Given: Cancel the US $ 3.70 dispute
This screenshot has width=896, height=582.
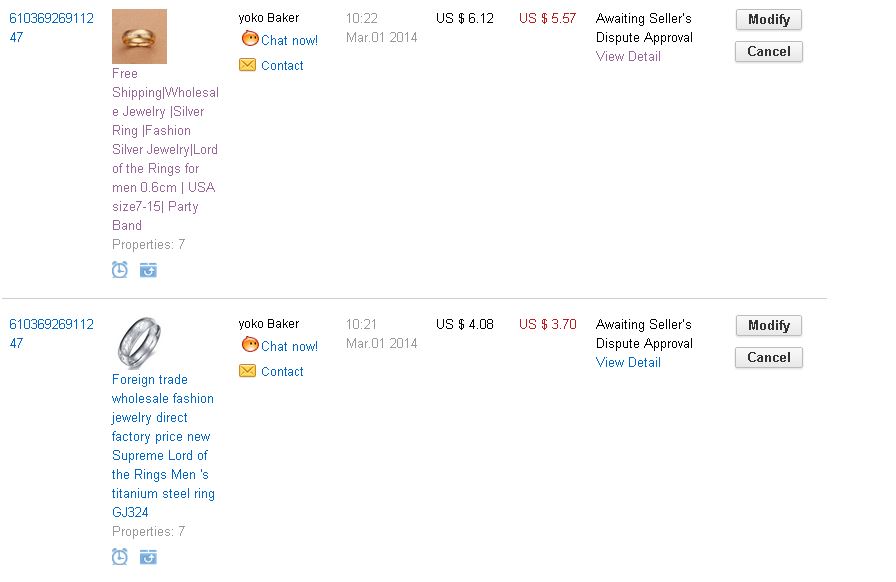Looking at the screenshot, I should [x=769, y=357].
